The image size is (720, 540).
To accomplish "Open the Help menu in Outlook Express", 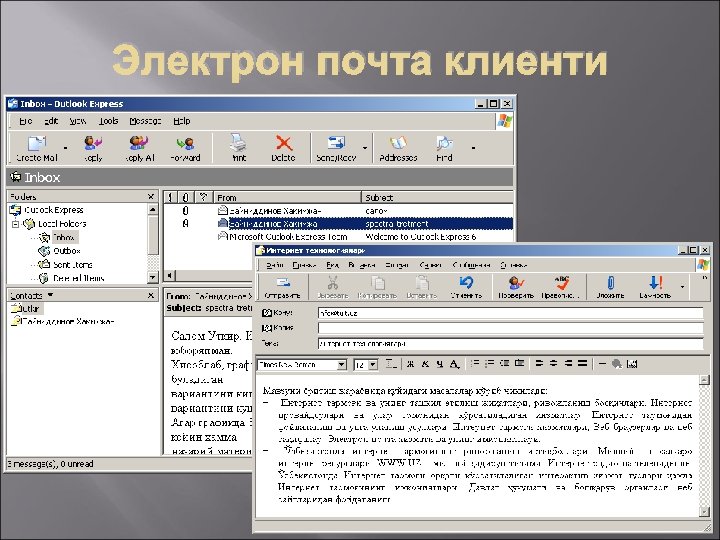I will pos(181,121).
